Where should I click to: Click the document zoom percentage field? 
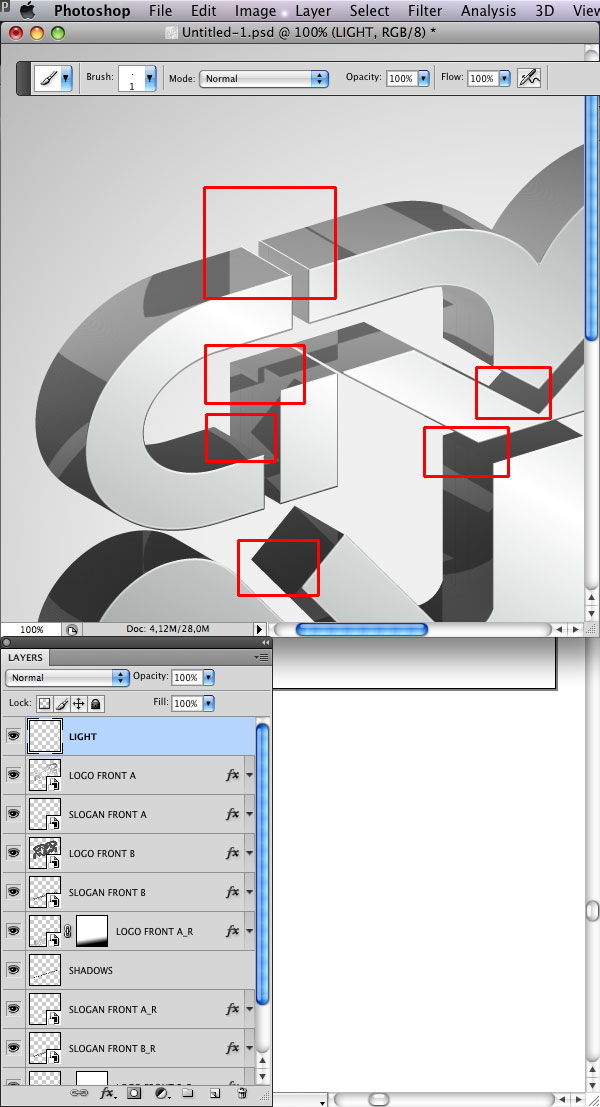[32, 629]
